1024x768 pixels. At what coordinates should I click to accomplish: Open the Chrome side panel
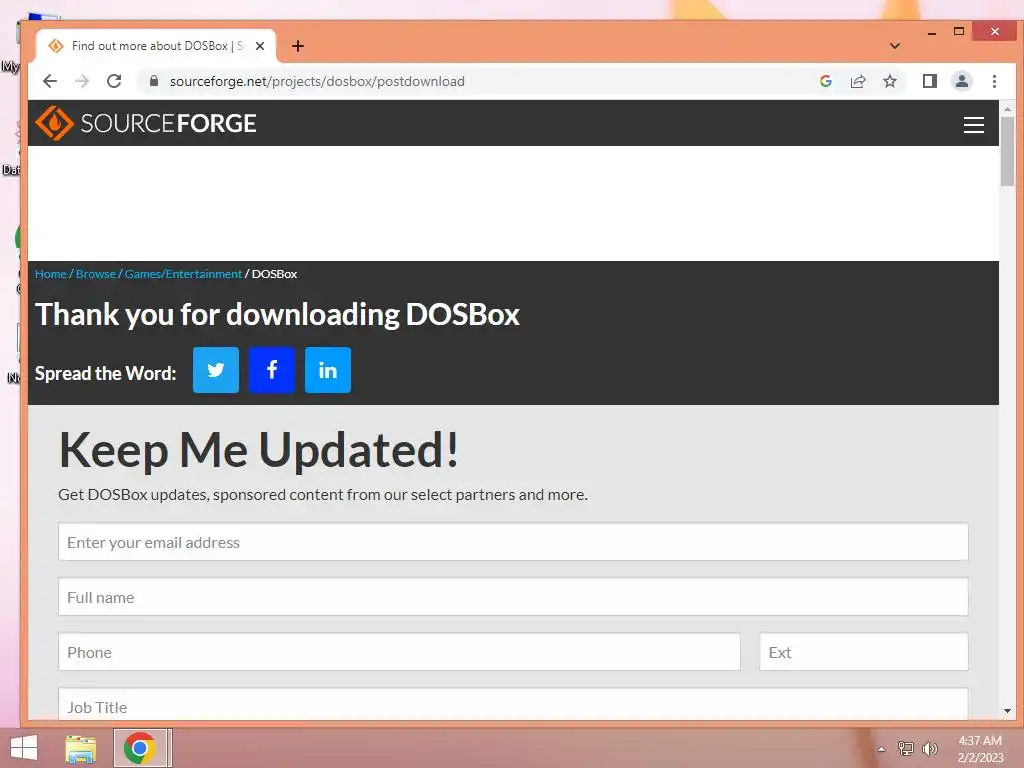point(929,81)
